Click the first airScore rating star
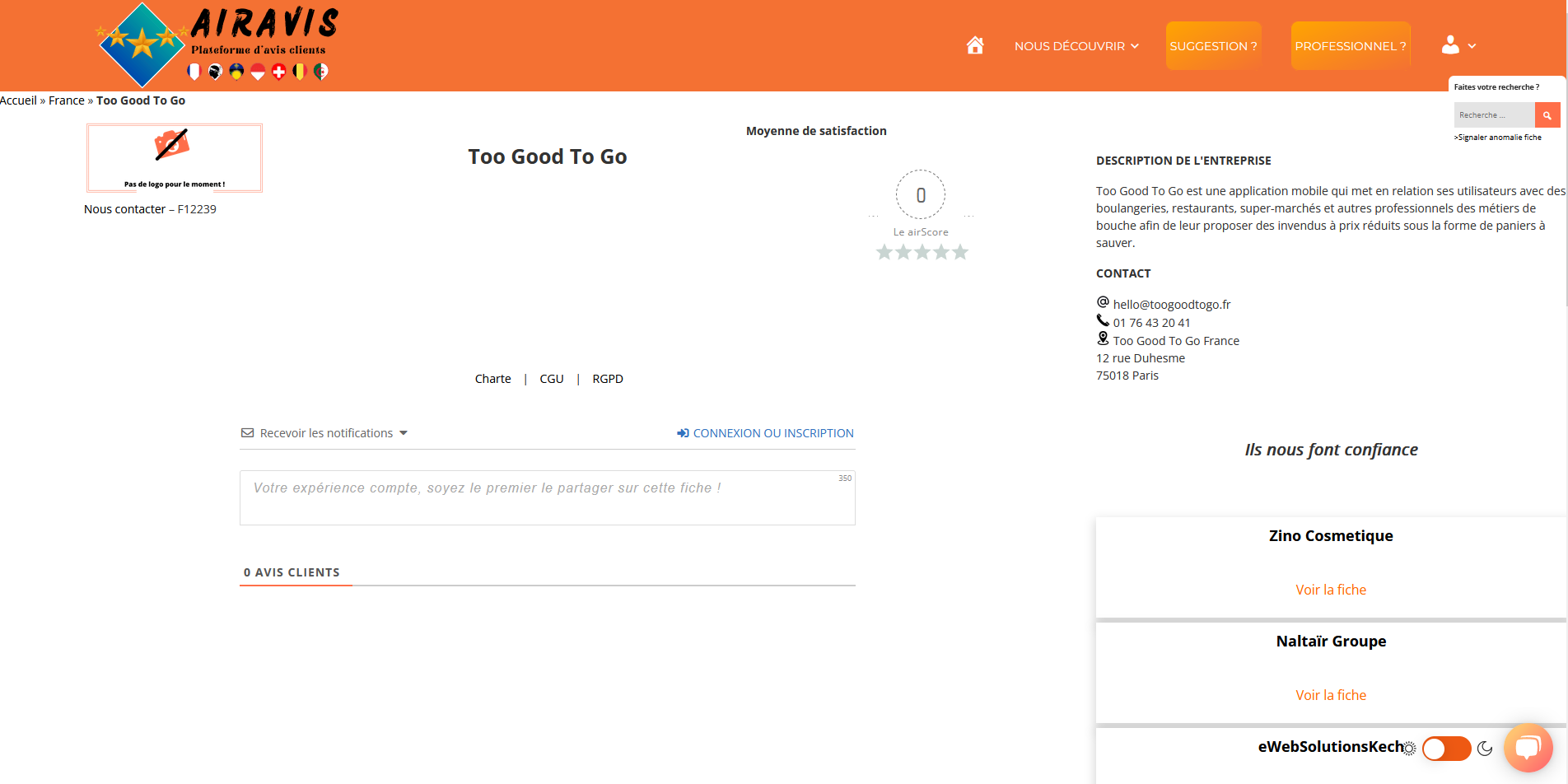The image size is (1568, 784). coord(884,252)
